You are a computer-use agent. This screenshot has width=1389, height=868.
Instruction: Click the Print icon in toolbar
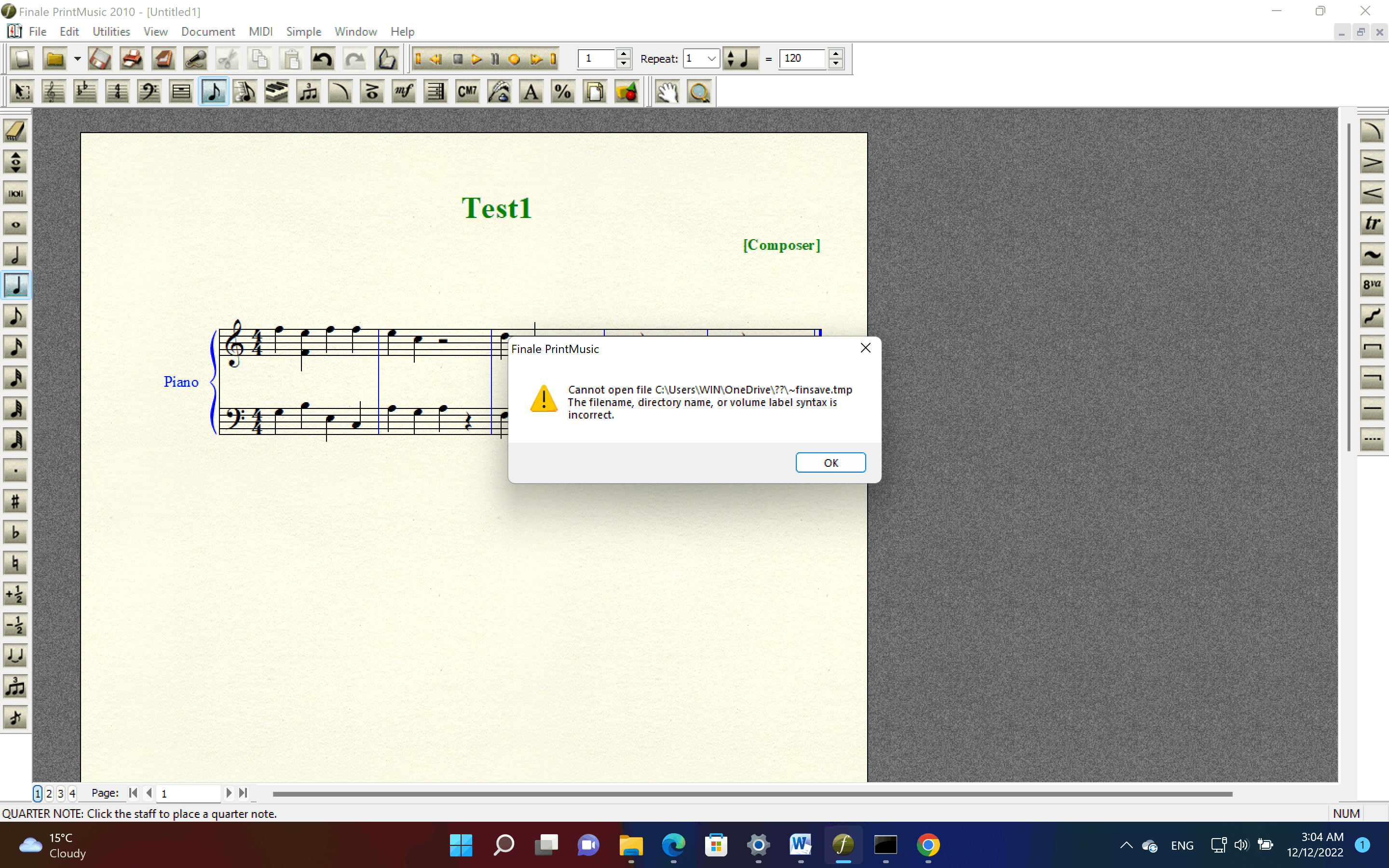pyautogui.click(x=132, y=58)
